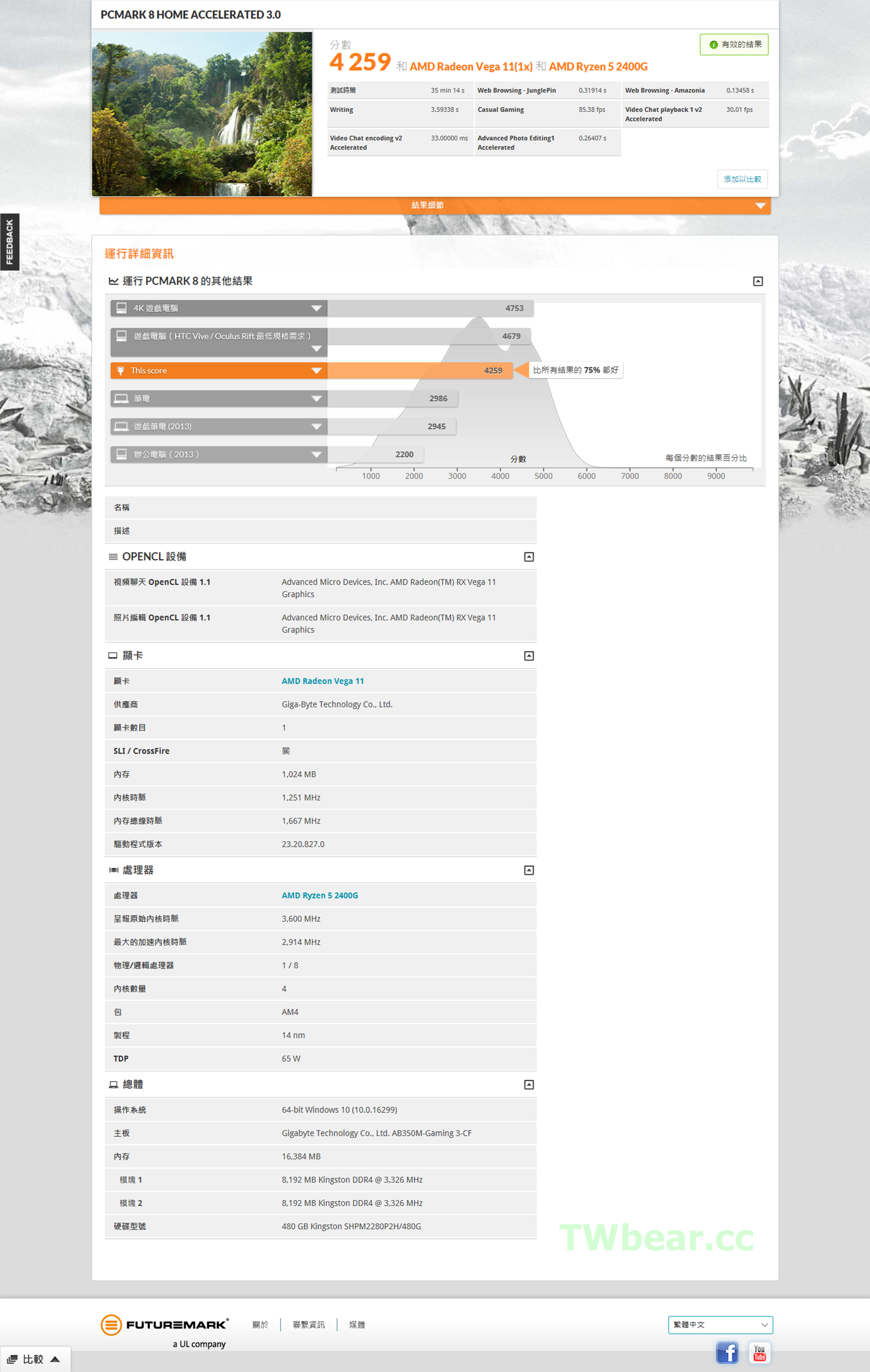Click the 4259 orange score bar

(420, 370)
